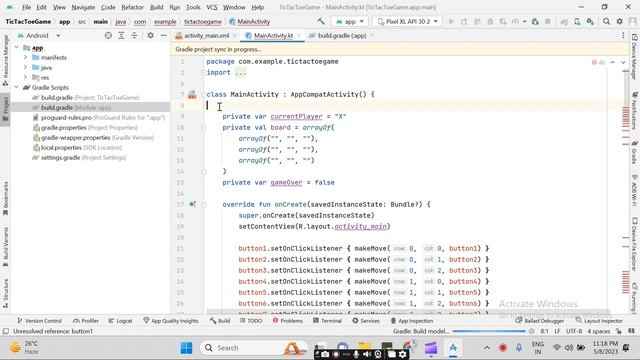The height and width of the screenshot is (360, 640).
Task: Click the Select Opened File target icon
Action: click(x=108, y=36)
